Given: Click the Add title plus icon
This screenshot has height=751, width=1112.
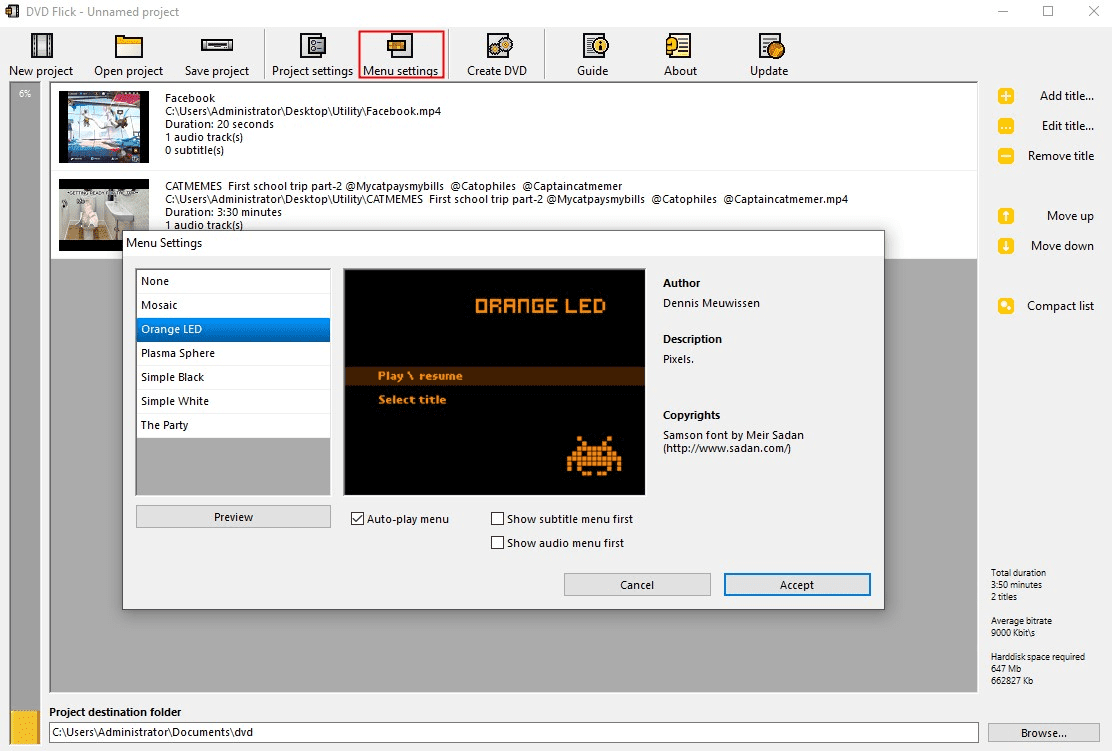Looking at the screenshot, I should point(1006,96).
